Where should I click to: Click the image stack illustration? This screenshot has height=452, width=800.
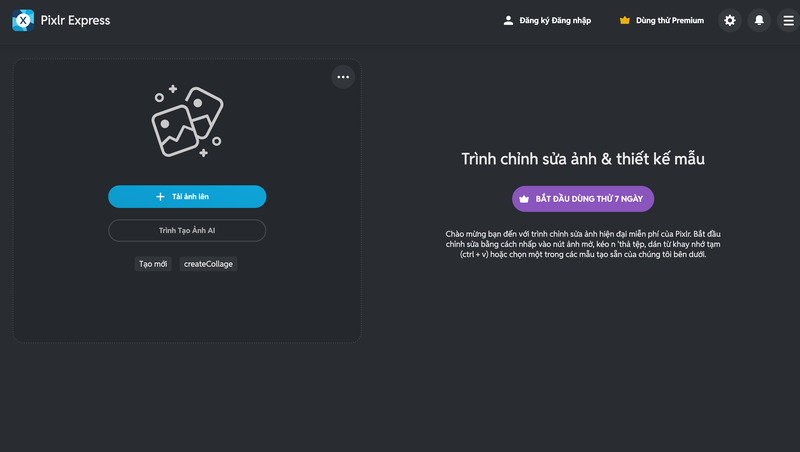tap(187, 121)
